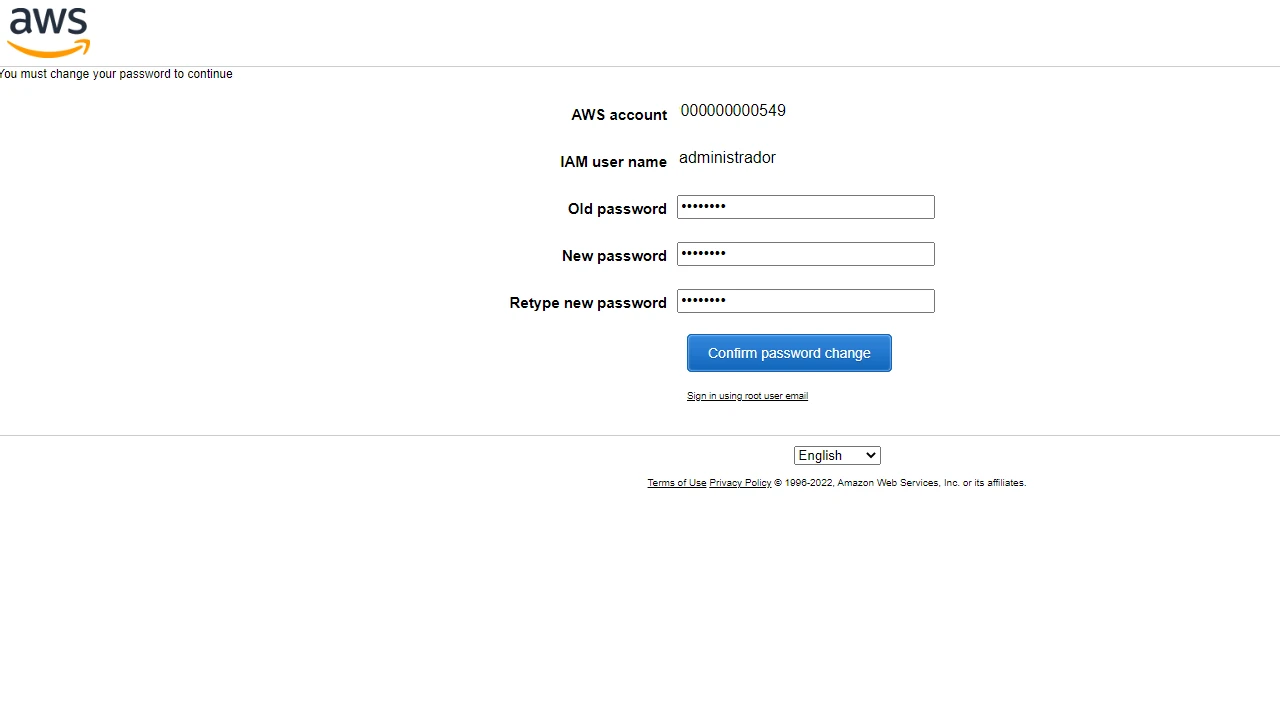This screenshot has width=1280, height=720.
Task: Select IAM user name administrador
Action: (x=727, y=158)
